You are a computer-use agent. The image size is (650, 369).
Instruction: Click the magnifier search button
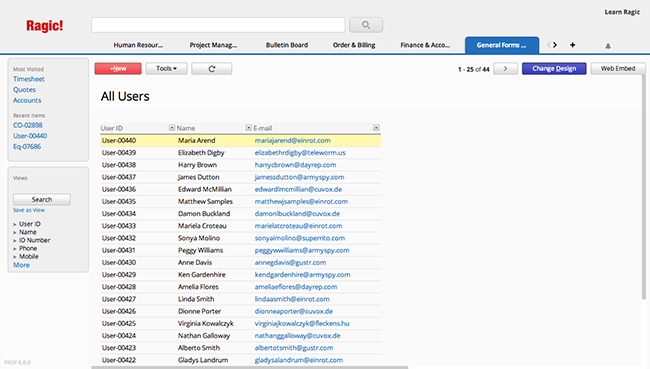(366, 25)
